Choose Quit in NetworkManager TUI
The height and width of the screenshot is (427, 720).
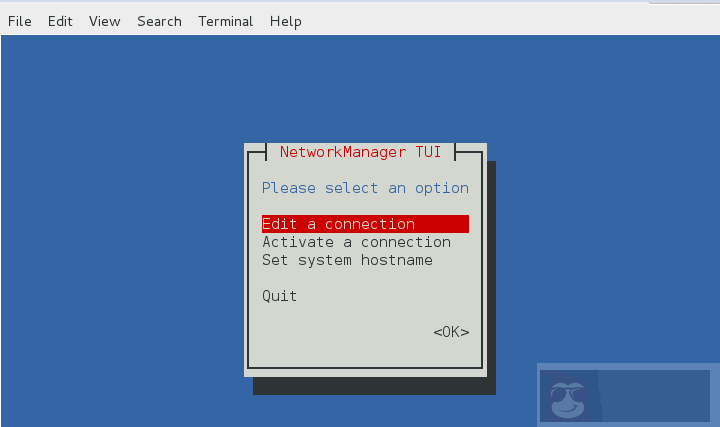279,296
